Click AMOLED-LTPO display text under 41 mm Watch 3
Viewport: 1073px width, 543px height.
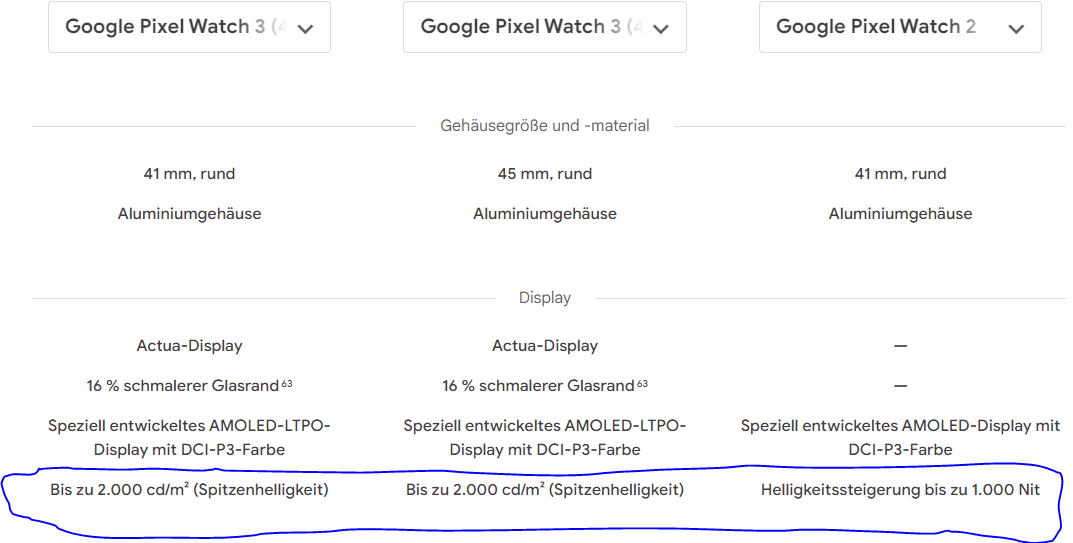pos(190,438)
